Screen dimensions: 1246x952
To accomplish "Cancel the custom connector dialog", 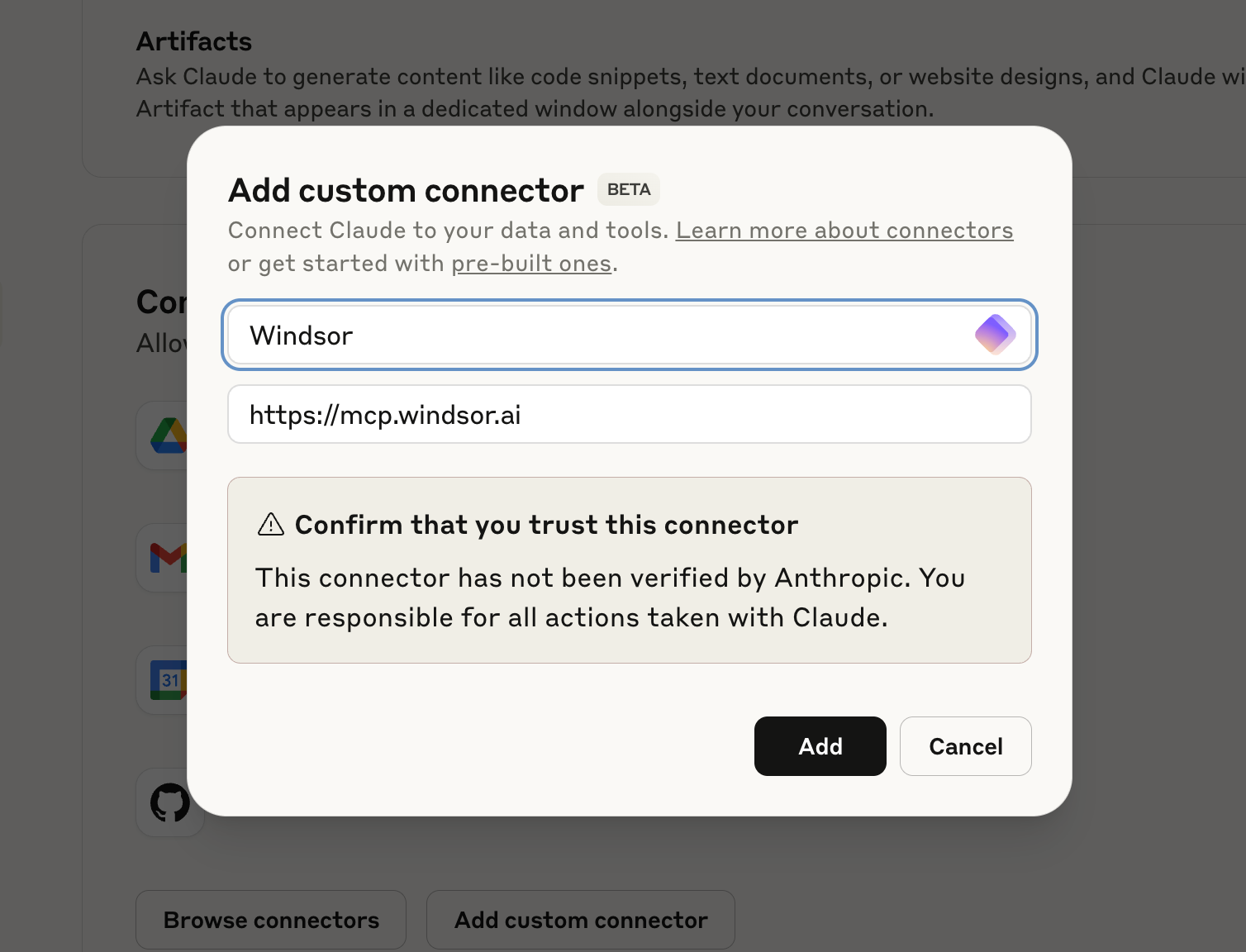I will [x=965, y=746].
